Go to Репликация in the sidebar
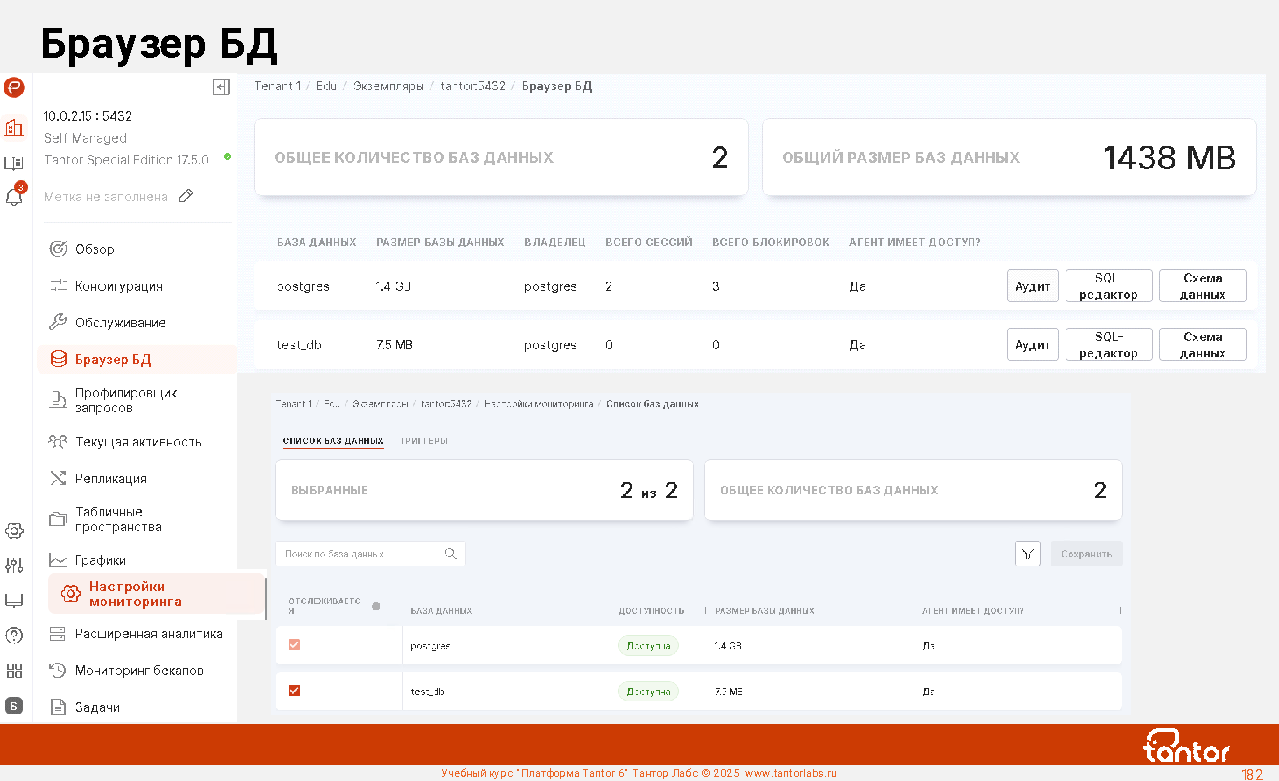Screen dimensions: 1279x781 [x=111, y=478]
